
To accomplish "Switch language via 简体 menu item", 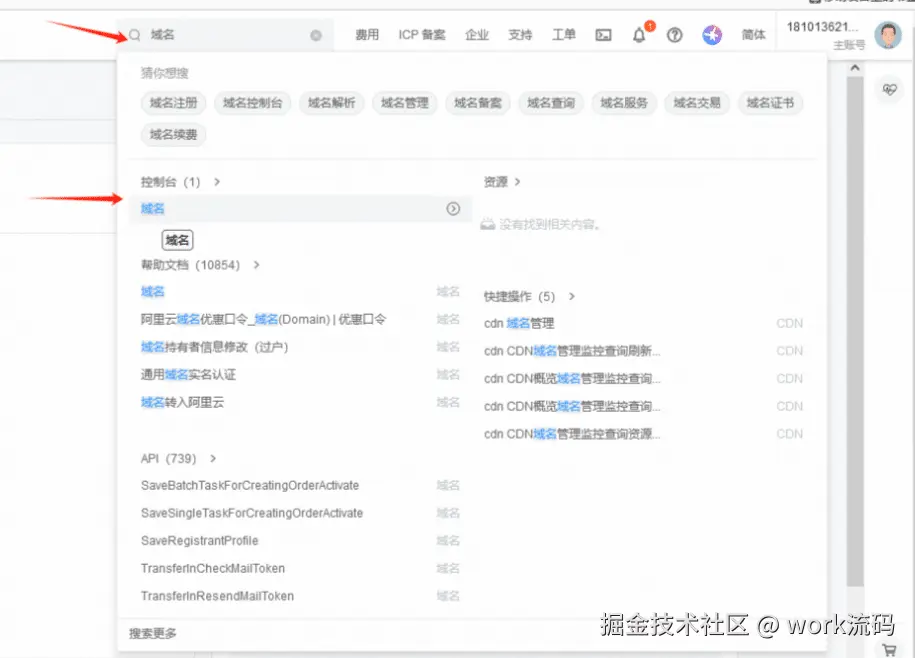I will pos(753,34).
